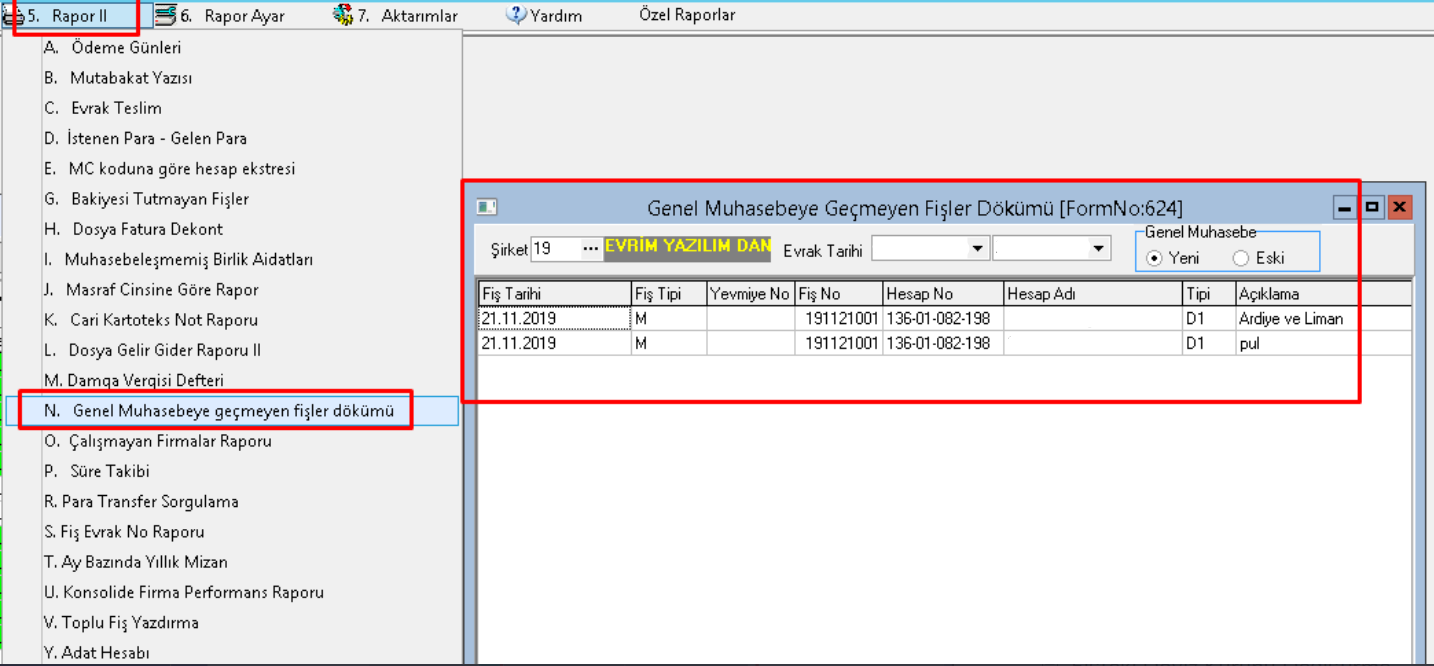
Task: Select the Eski radio button
Action: [1241, 258]
